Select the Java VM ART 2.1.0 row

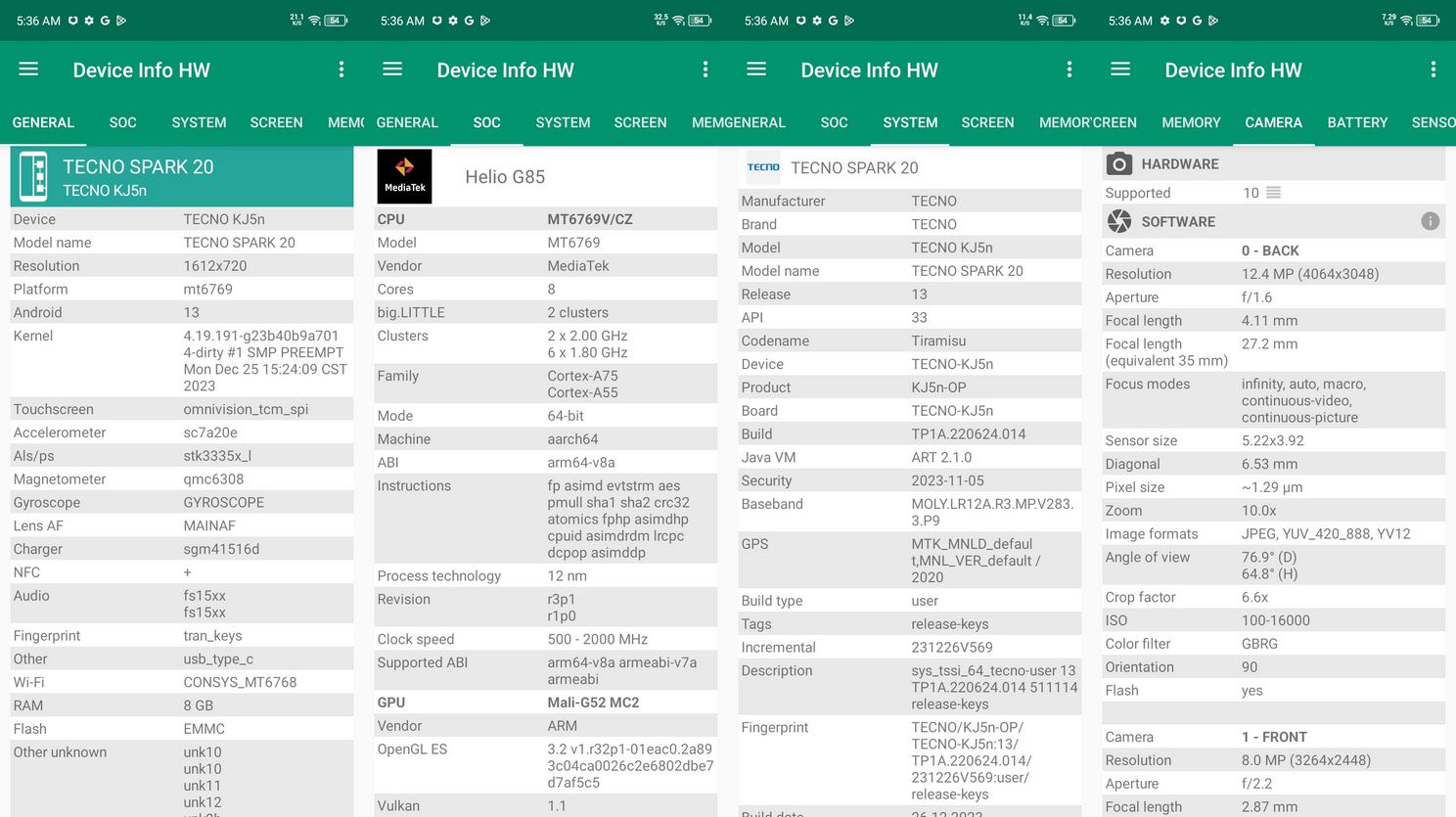tap(910, 457)
